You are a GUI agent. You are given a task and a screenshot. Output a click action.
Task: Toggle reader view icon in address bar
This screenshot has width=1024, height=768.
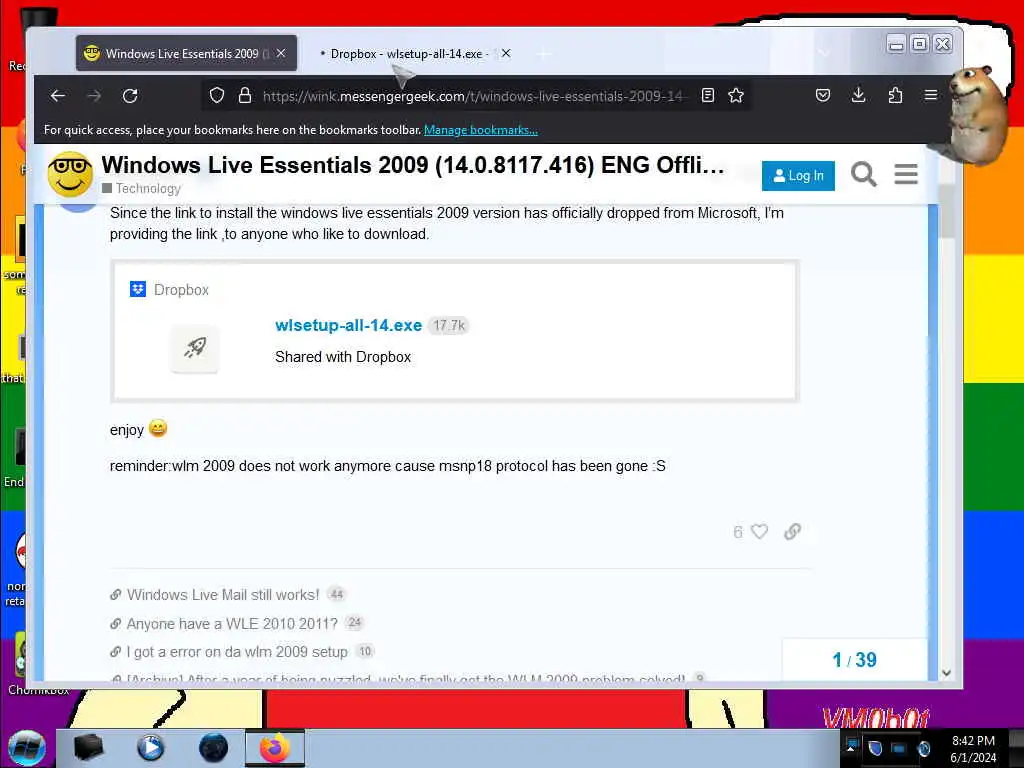(x=707, y=95)
